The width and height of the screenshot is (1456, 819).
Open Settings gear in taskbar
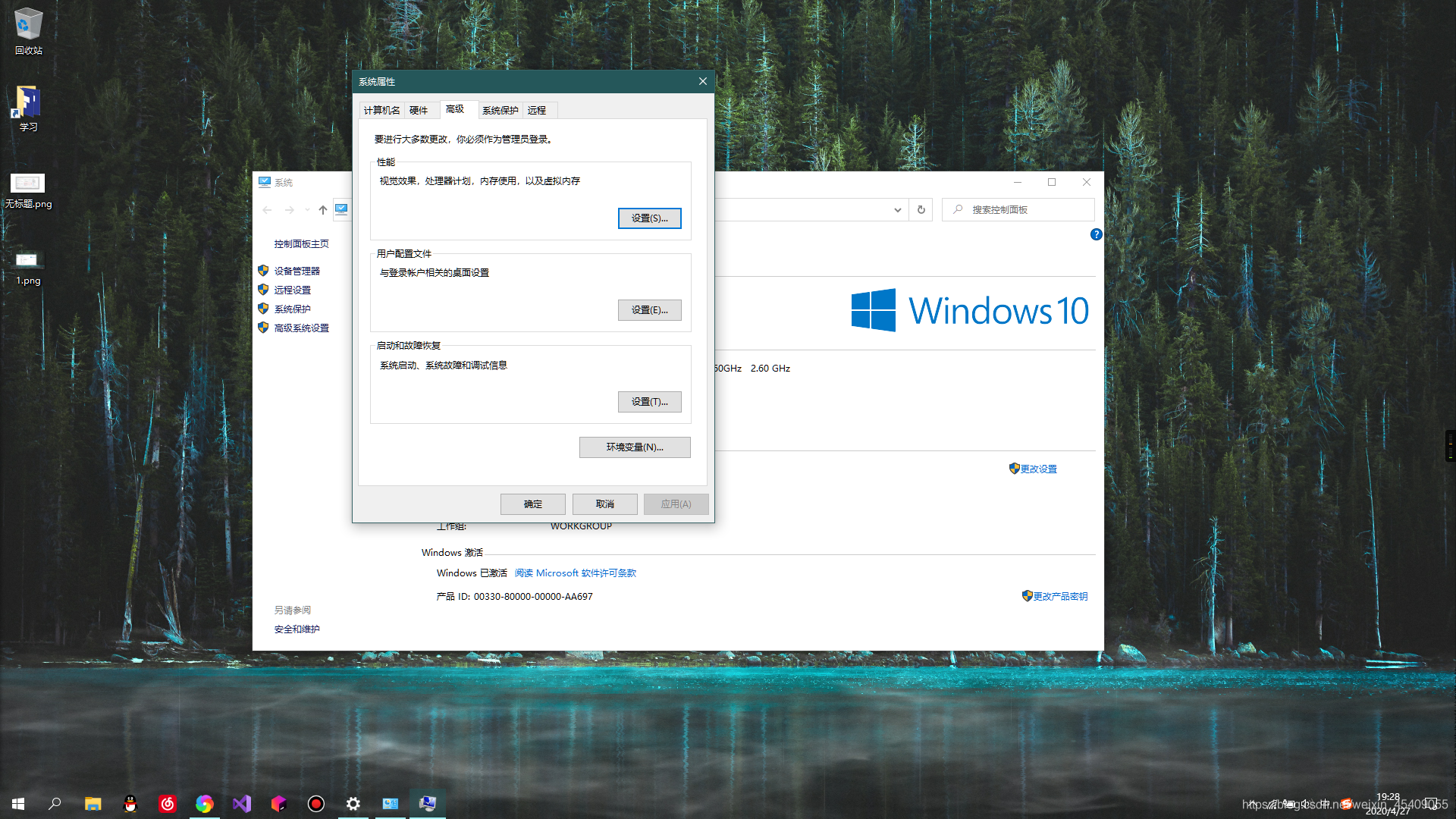click(353, 804)
